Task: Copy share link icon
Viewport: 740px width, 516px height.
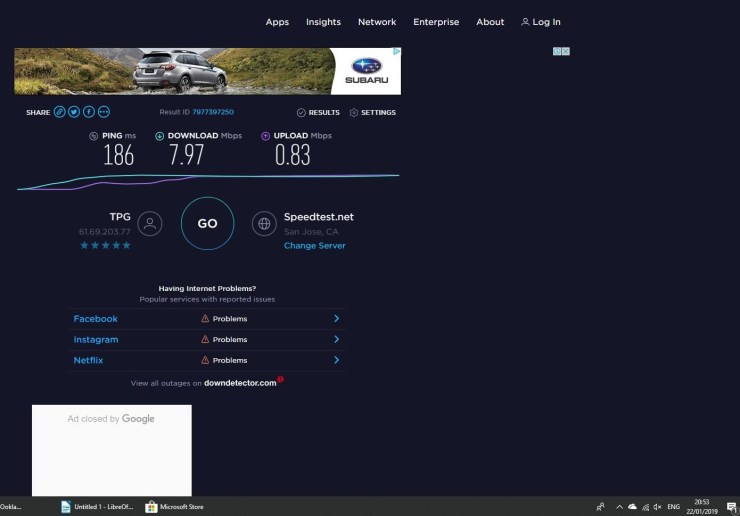Action: 59,112
